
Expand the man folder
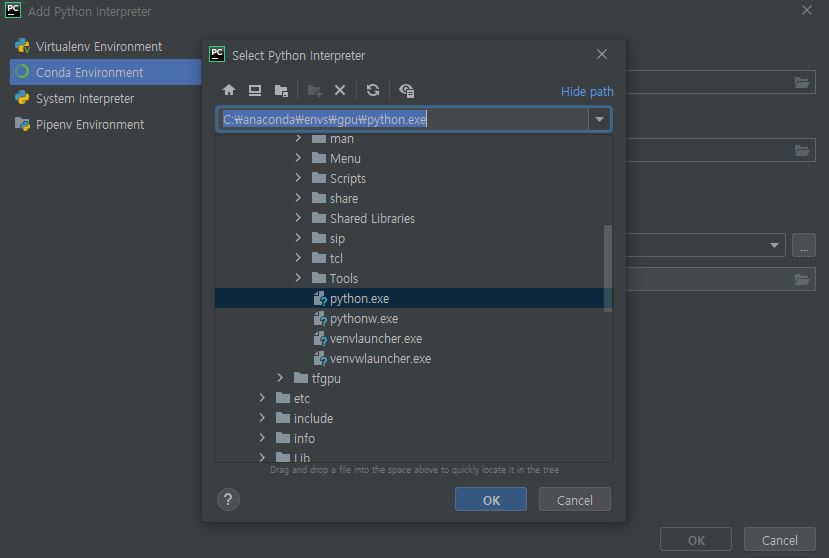(298, 139)
